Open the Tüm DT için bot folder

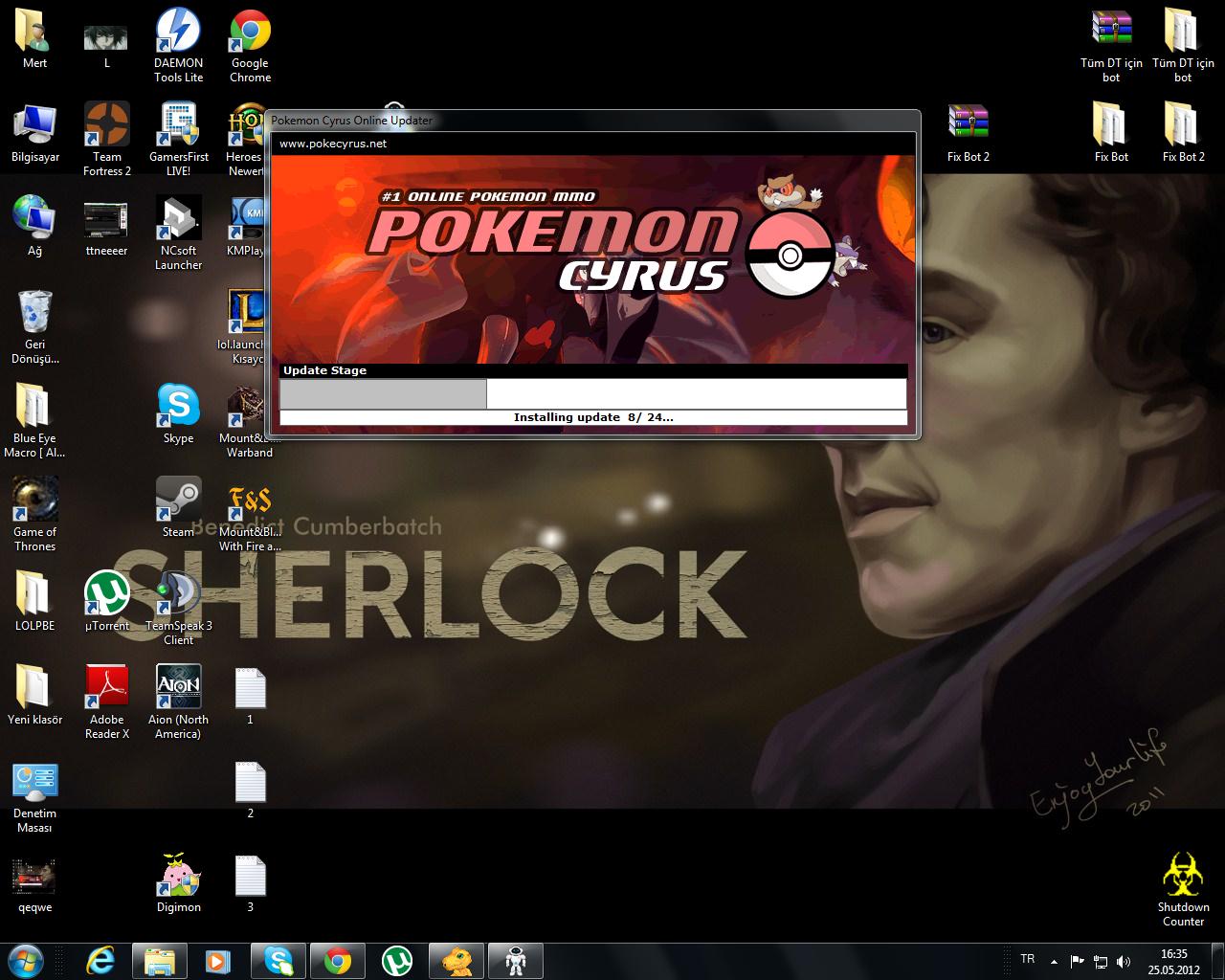[1183, 46]
